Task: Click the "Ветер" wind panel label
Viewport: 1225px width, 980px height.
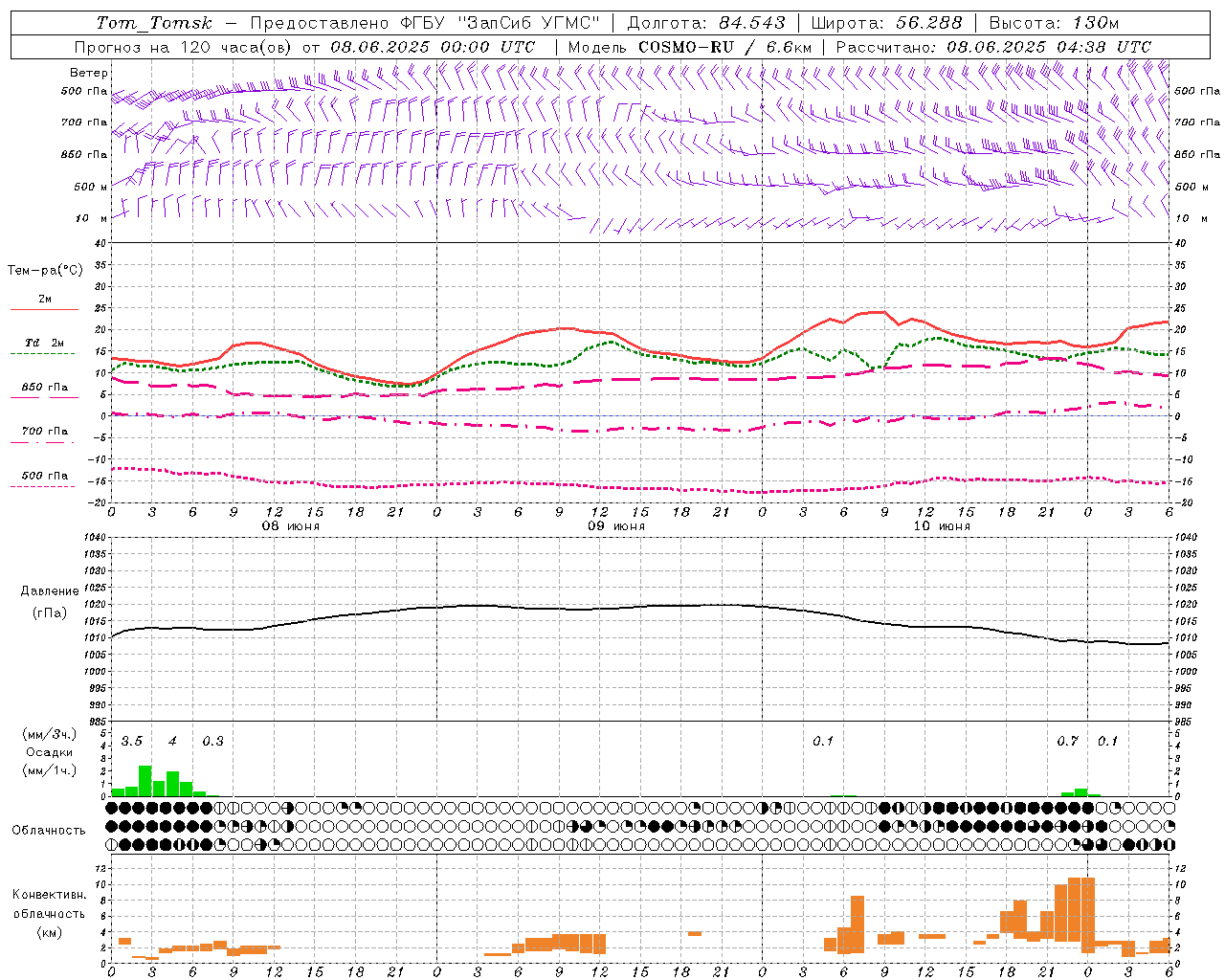Action: click(89, 73)
